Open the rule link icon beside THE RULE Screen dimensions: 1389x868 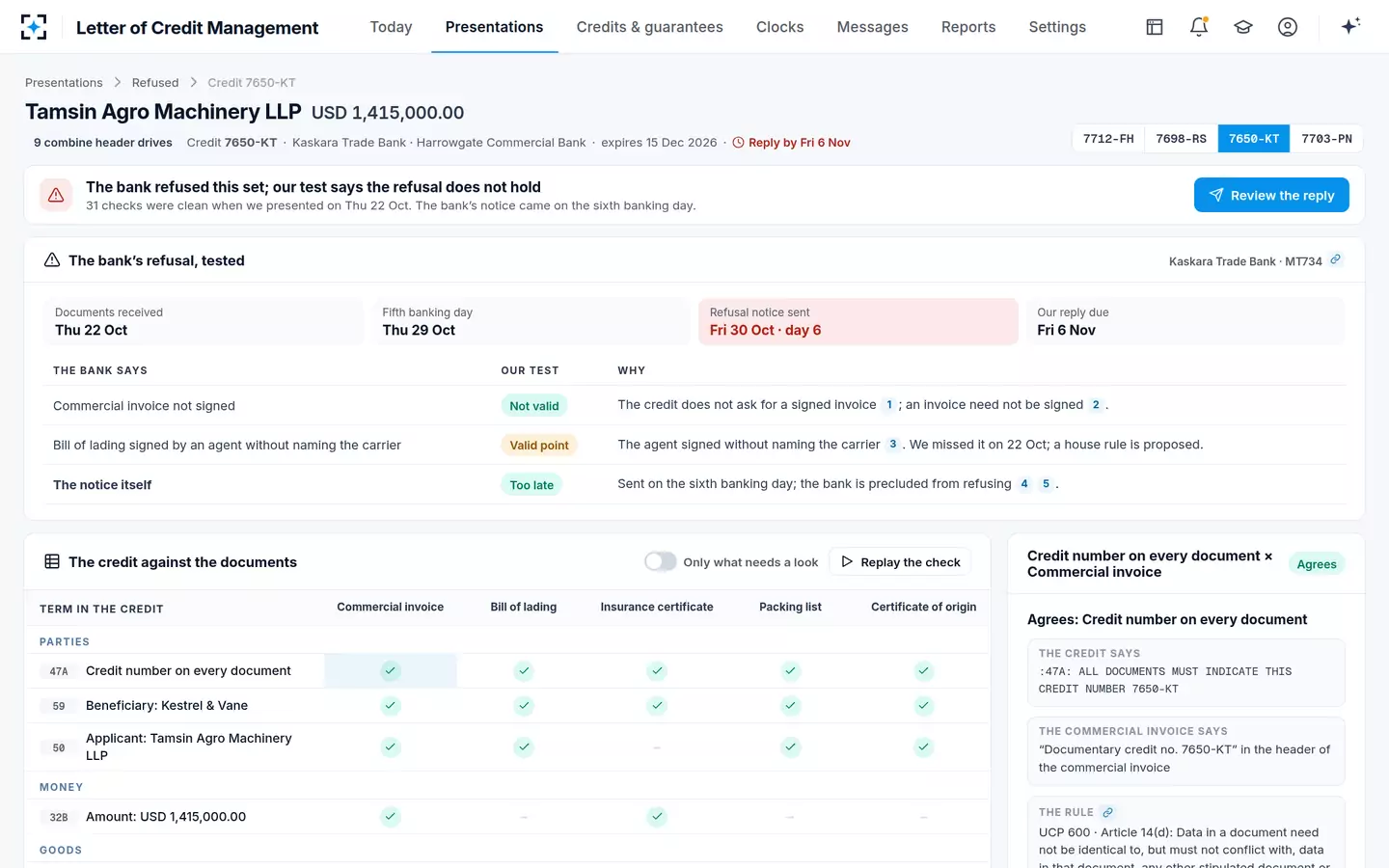(1108, 812)
